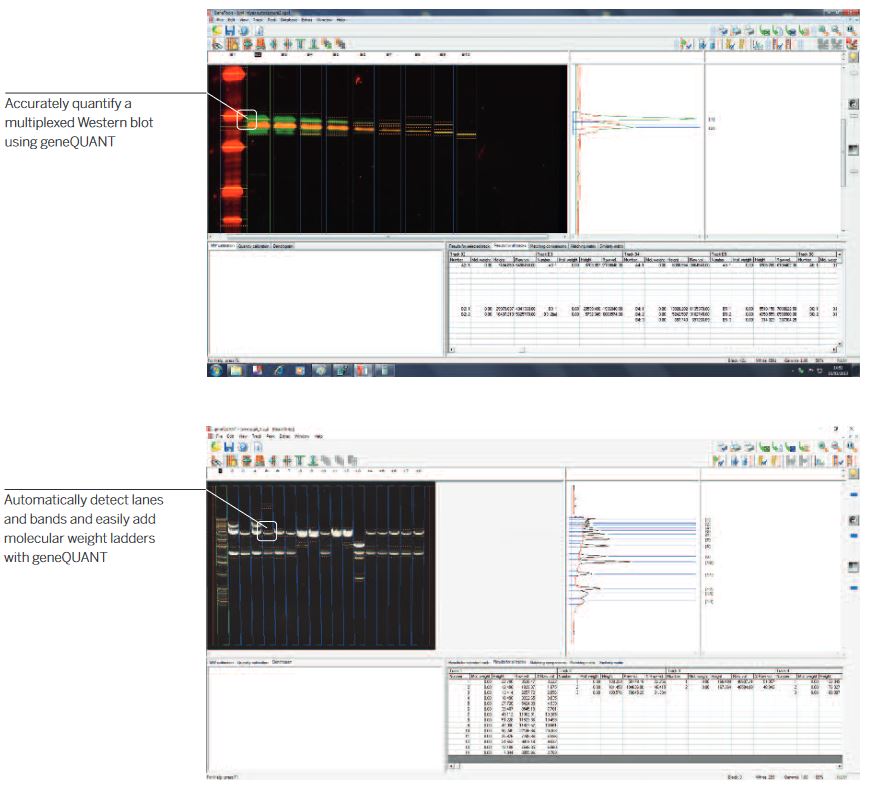
Task: Click the molecular weight ladder lane in bottom gel
Action: pyautogui.click(x=220, y=560)
